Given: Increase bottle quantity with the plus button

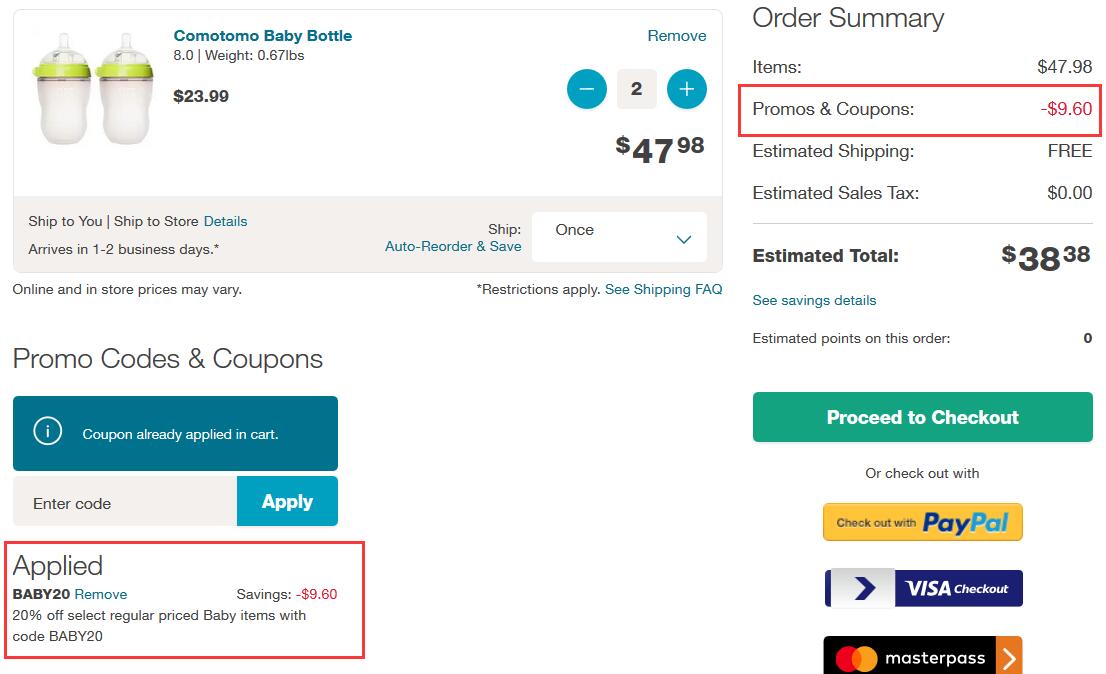Looking at the screenshot, I should (x=686, y=90).
